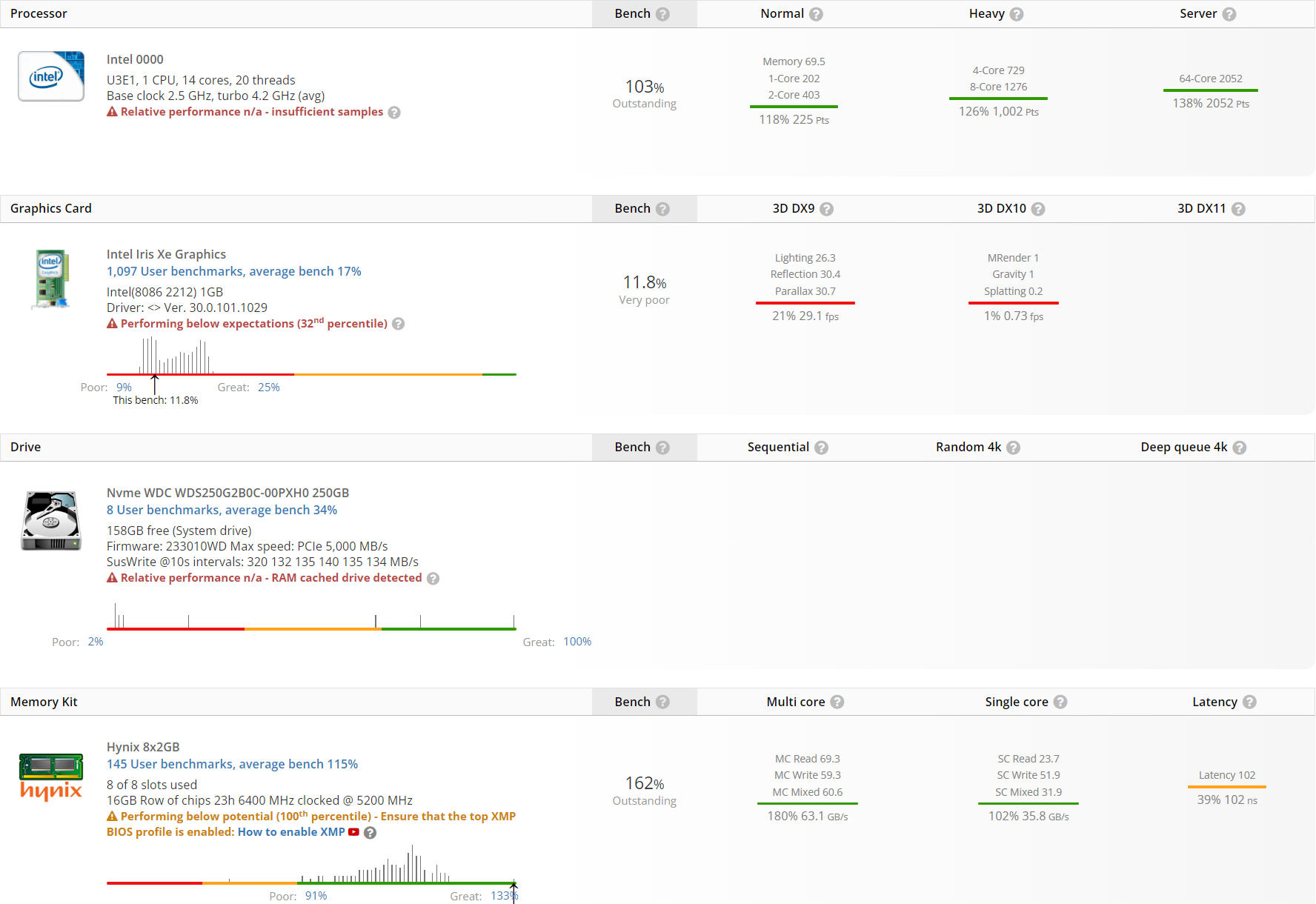Click help icon next to Processor Bench
This screenshot has width=1316, height=904.
[x=662, y=14]
